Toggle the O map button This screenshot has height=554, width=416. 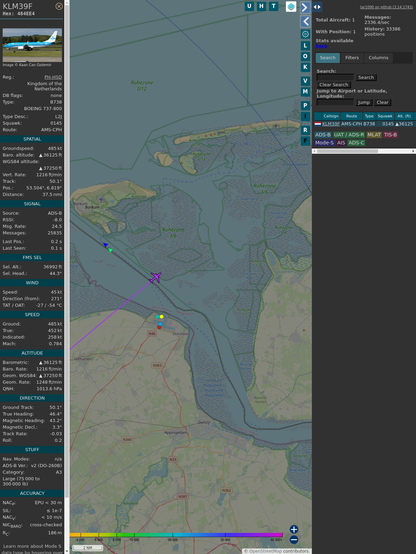pos(305,56)
